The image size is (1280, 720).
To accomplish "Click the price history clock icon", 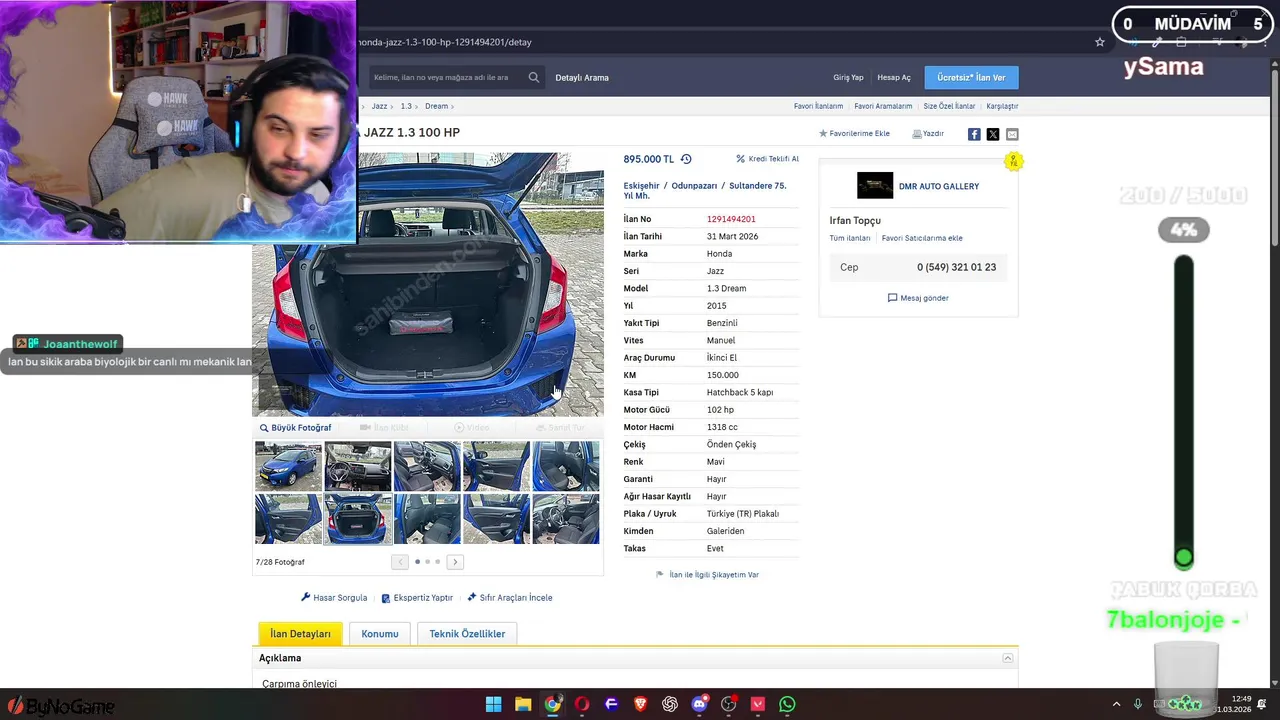I will click(x=686, y=159).
